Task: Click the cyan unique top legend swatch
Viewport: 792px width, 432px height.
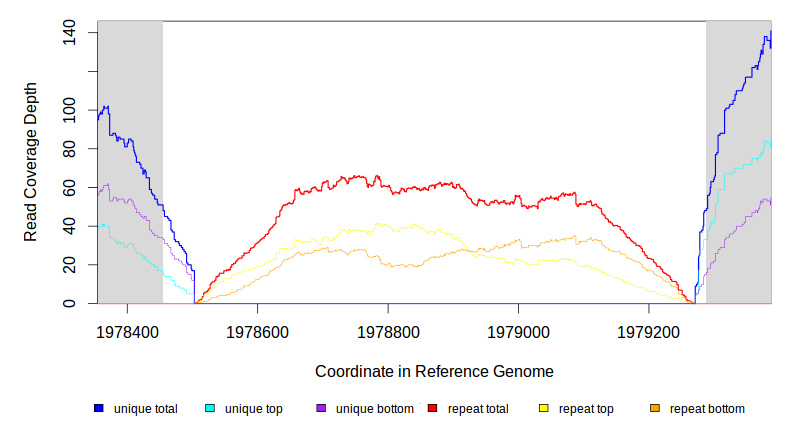Action: [210, 409]
